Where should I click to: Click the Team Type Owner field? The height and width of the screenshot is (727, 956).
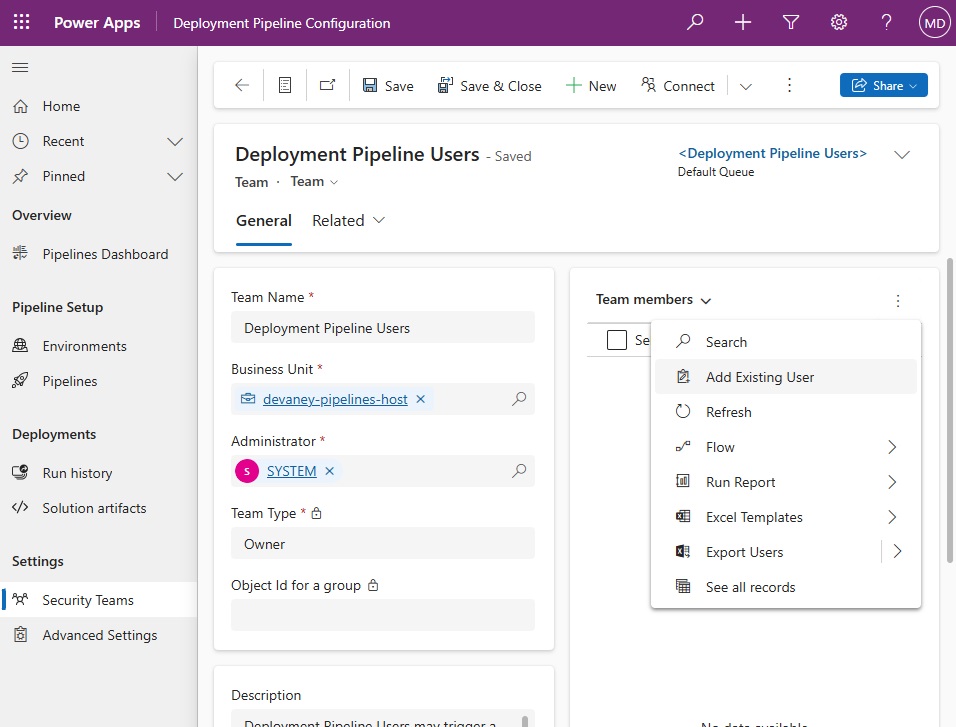coord(383,543)
